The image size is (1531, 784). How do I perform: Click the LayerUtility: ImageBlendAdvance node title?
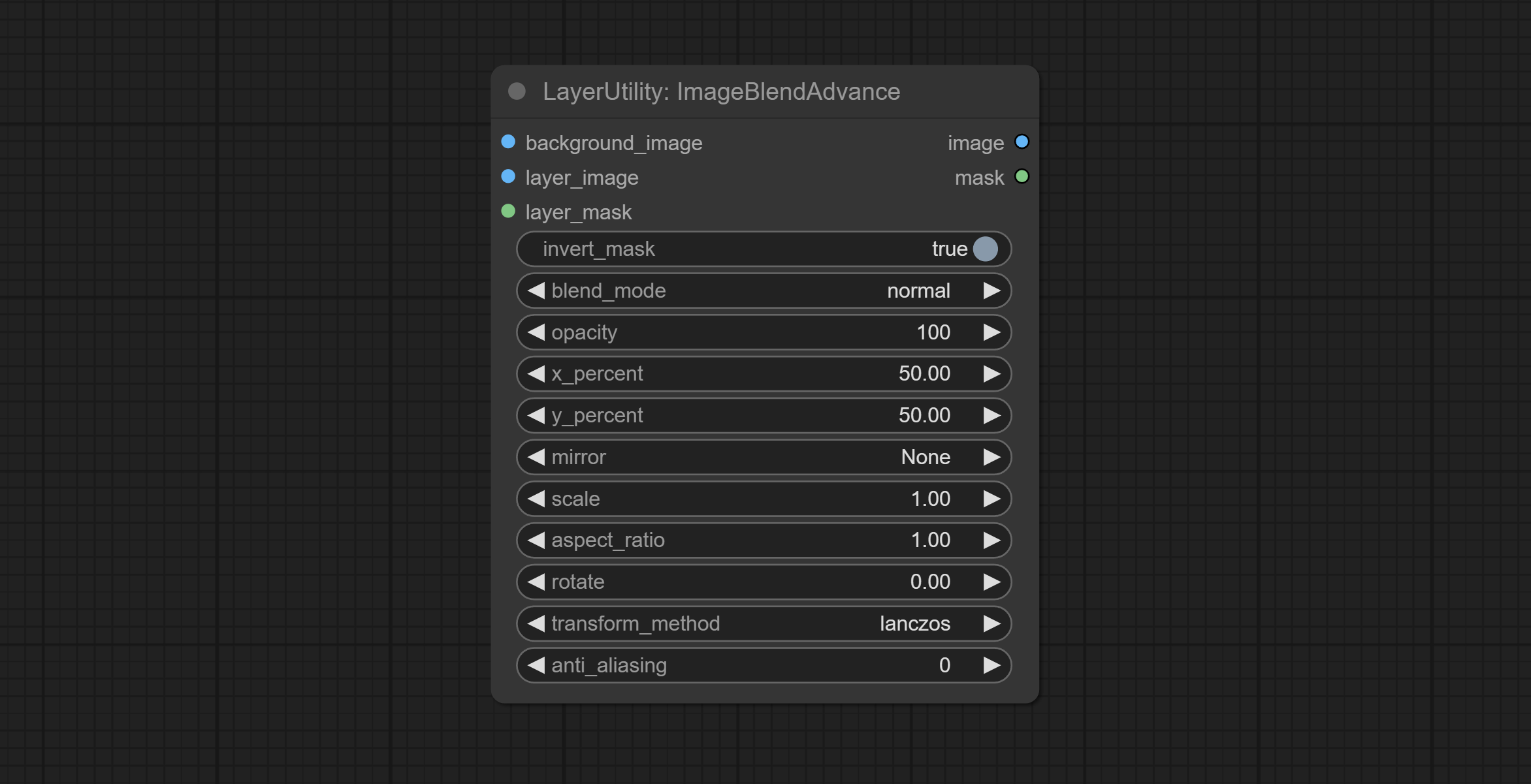tap(721, 91)
